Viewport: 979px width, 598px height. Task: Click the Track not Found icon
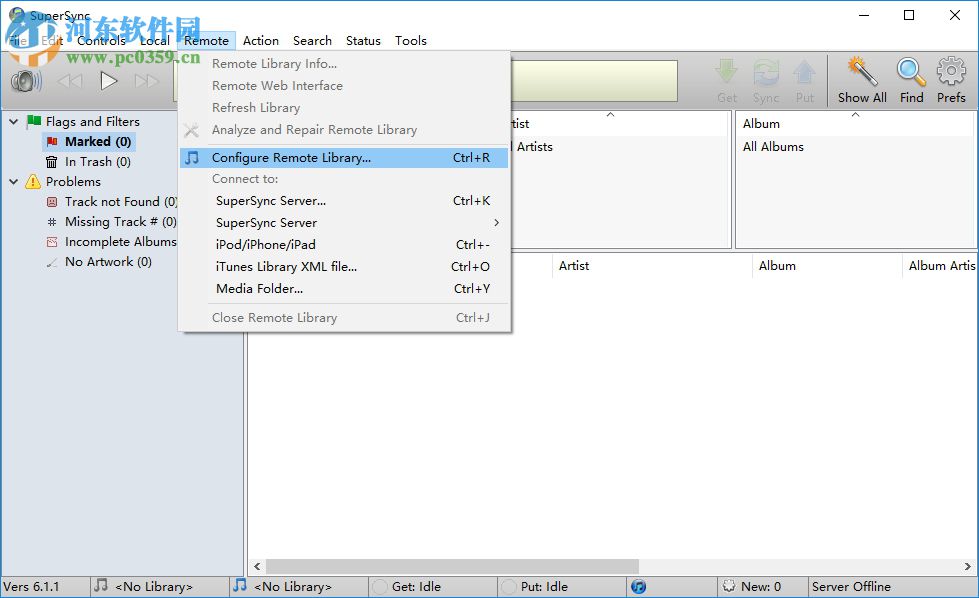click(52, 202)
